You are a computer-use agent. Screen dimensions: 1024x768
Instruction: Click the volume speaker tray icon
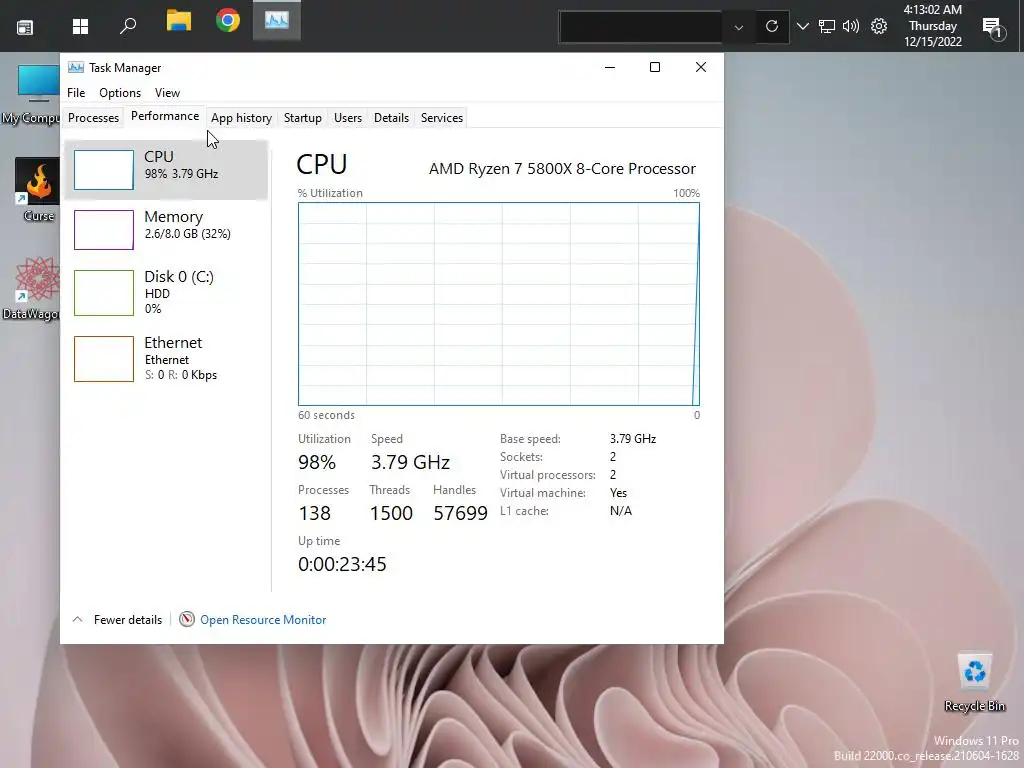[850, 26]
